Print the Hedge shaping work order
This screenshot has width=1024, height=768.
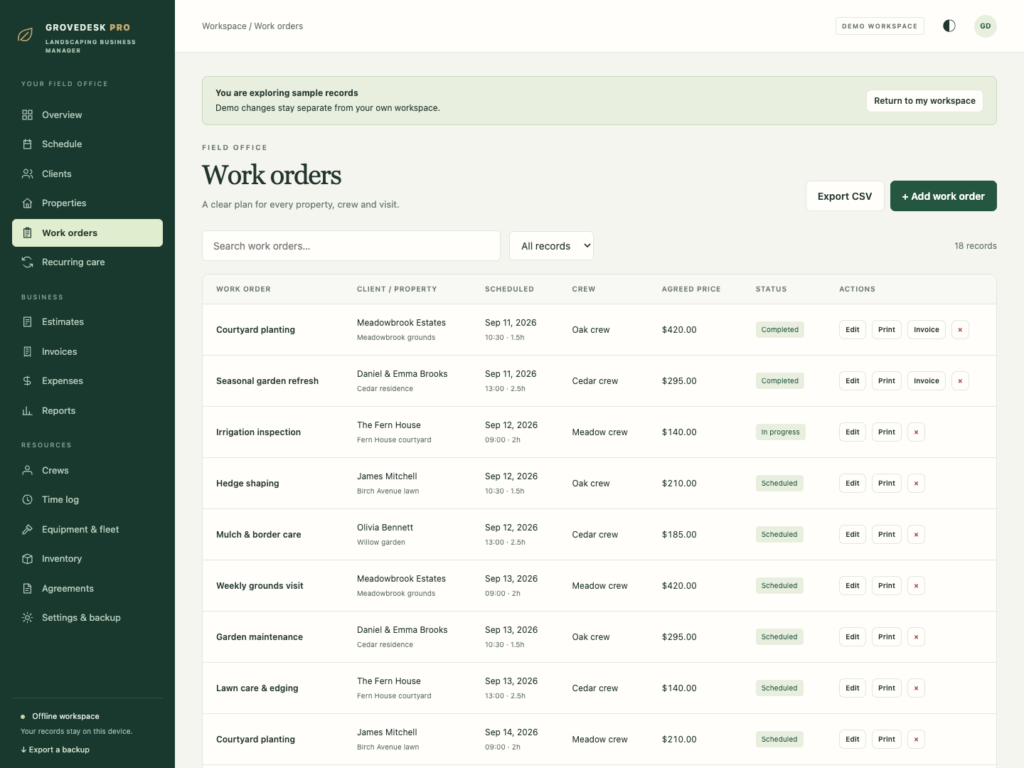click(886, 483)
